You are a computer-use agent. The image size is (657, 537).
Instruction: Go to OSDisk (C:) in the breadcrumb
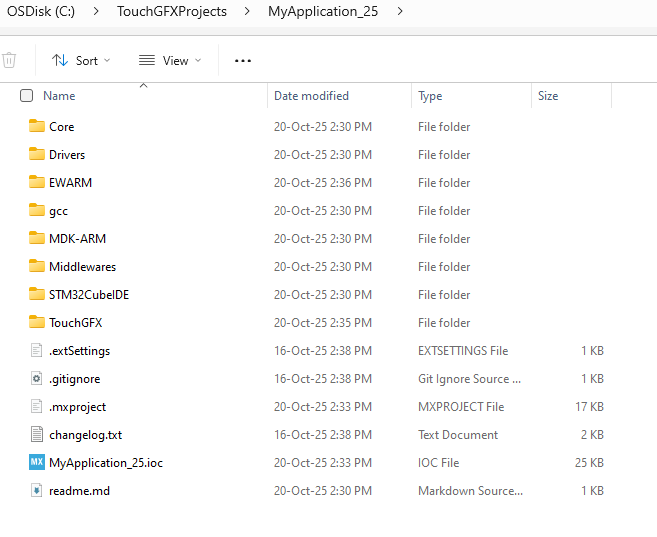tap(41, 11)
